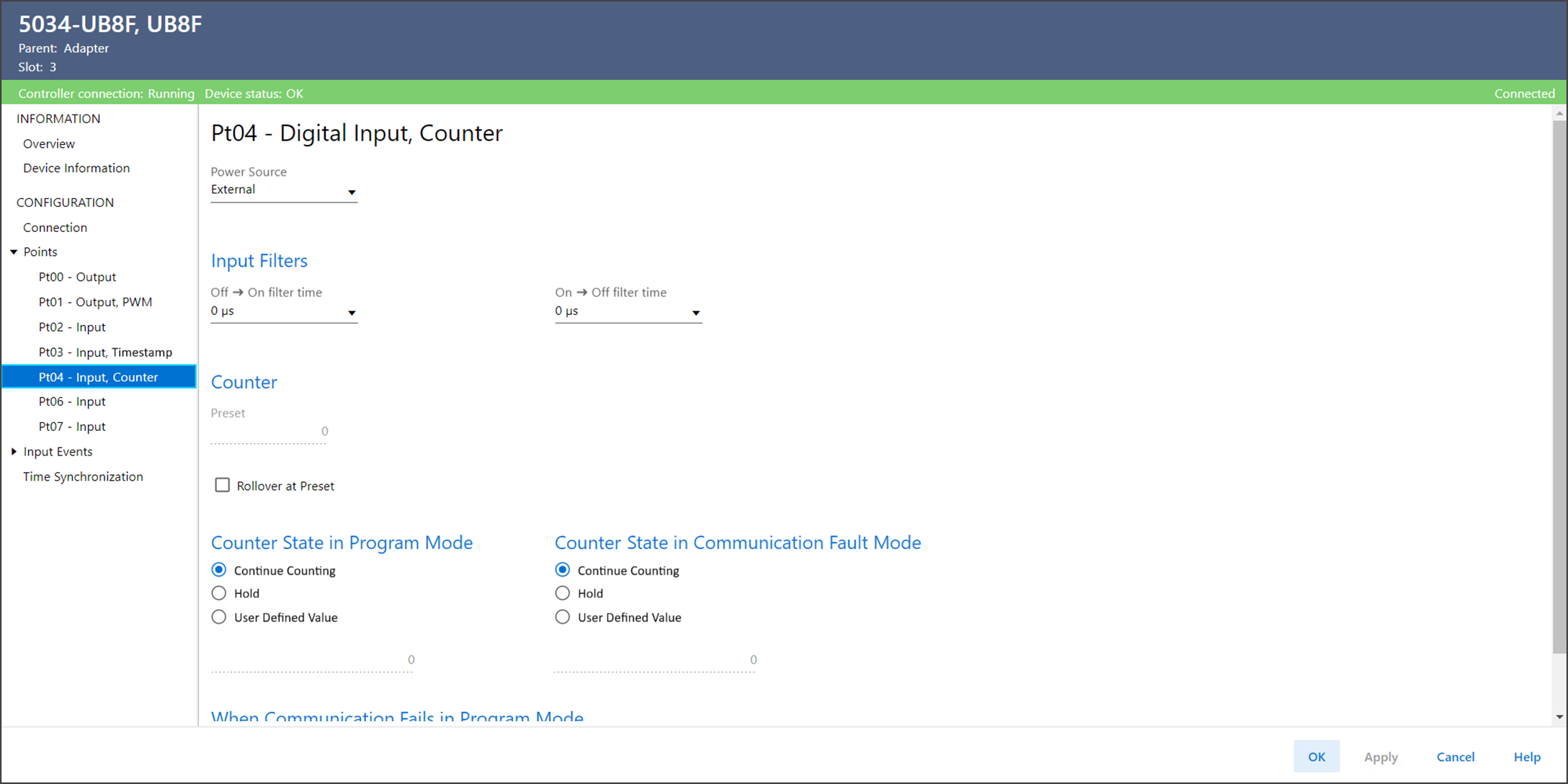Open the Power Source dropdown
The image size is (1568, 784).
352,192
